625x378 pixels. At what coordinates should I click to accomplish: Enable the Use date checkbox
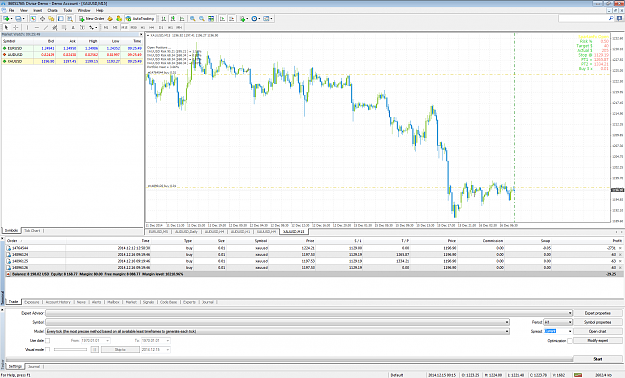point(47,341)
